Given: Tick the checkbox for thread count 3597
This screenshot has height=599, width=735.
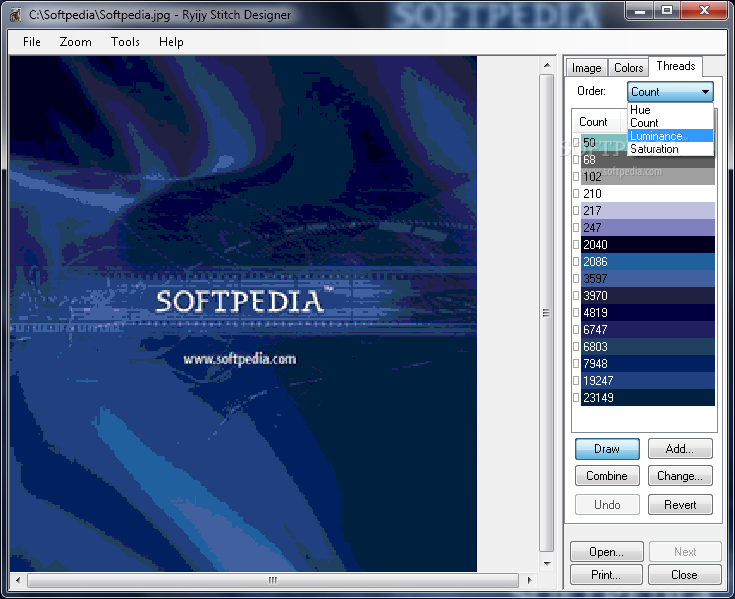Looking at the screenshot, I should point(576,278).
